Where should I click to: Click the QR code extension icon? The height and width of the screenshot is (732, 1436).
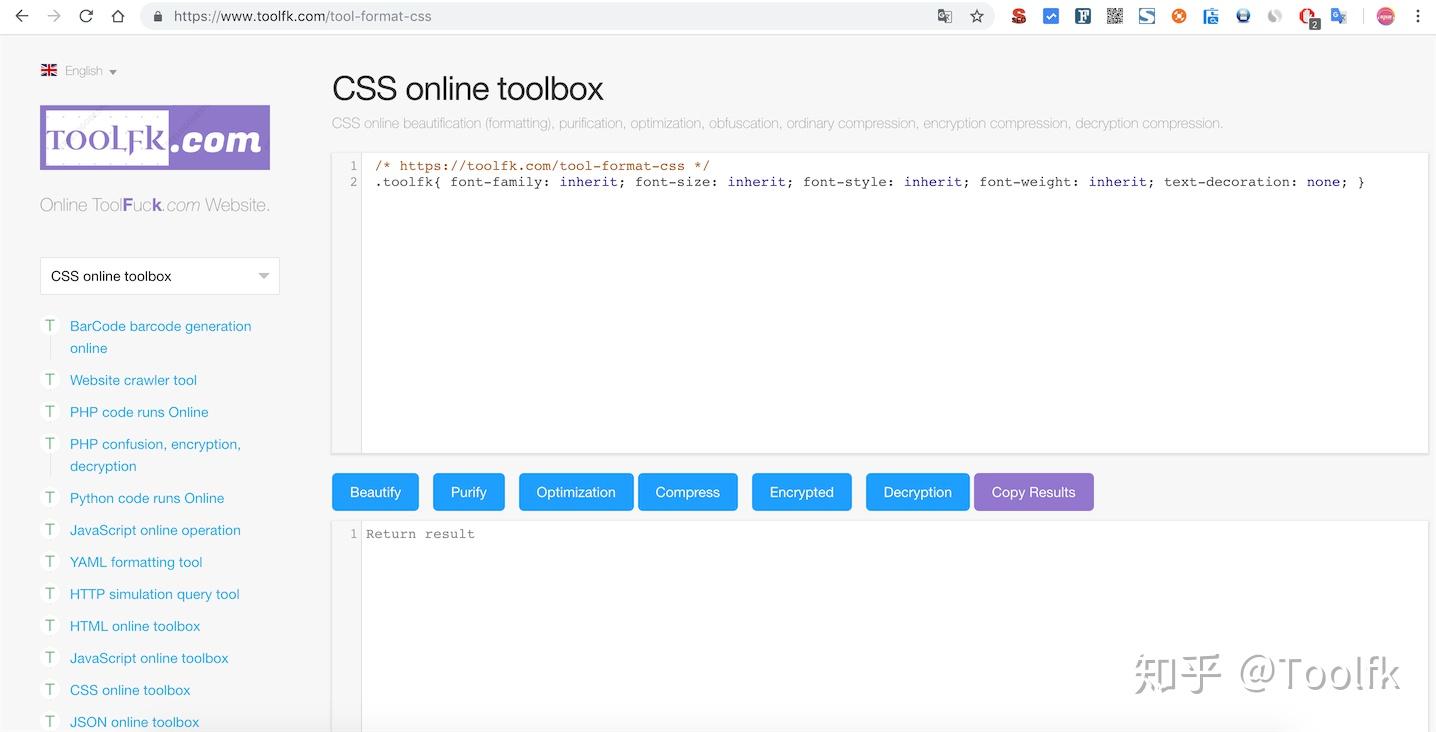pos(1115,16)
